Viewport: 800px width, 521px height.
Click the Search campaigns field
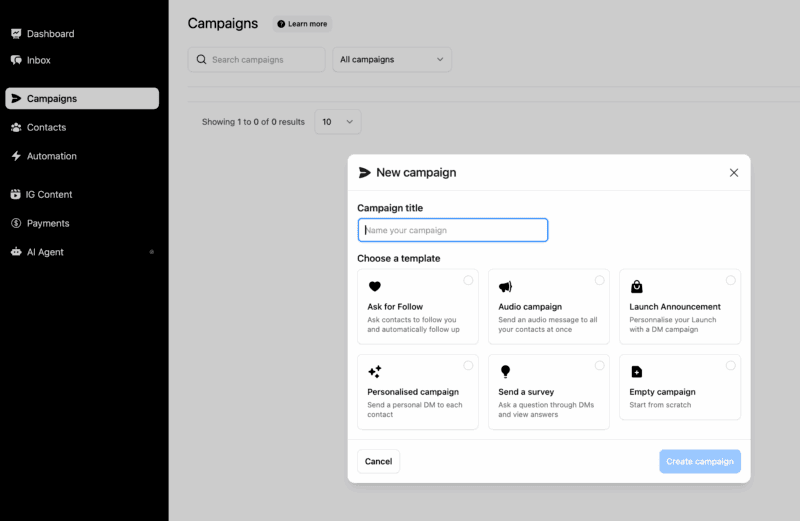[x=256, y=59]
